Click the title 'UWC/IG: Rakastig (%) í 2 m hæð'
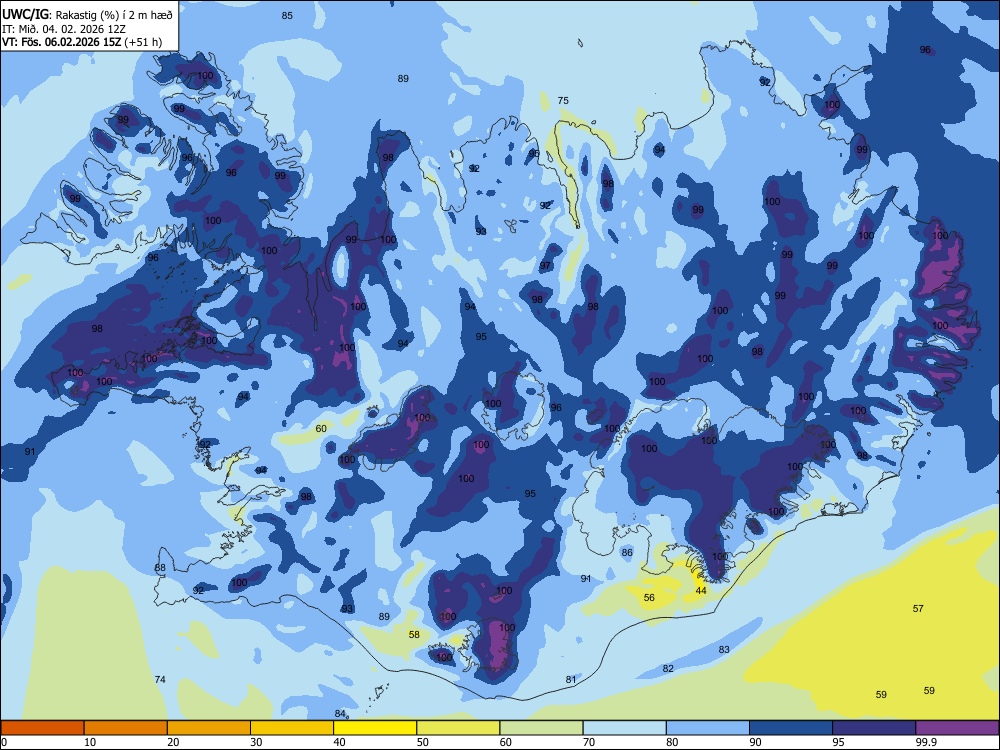 (x=87, y=15)
